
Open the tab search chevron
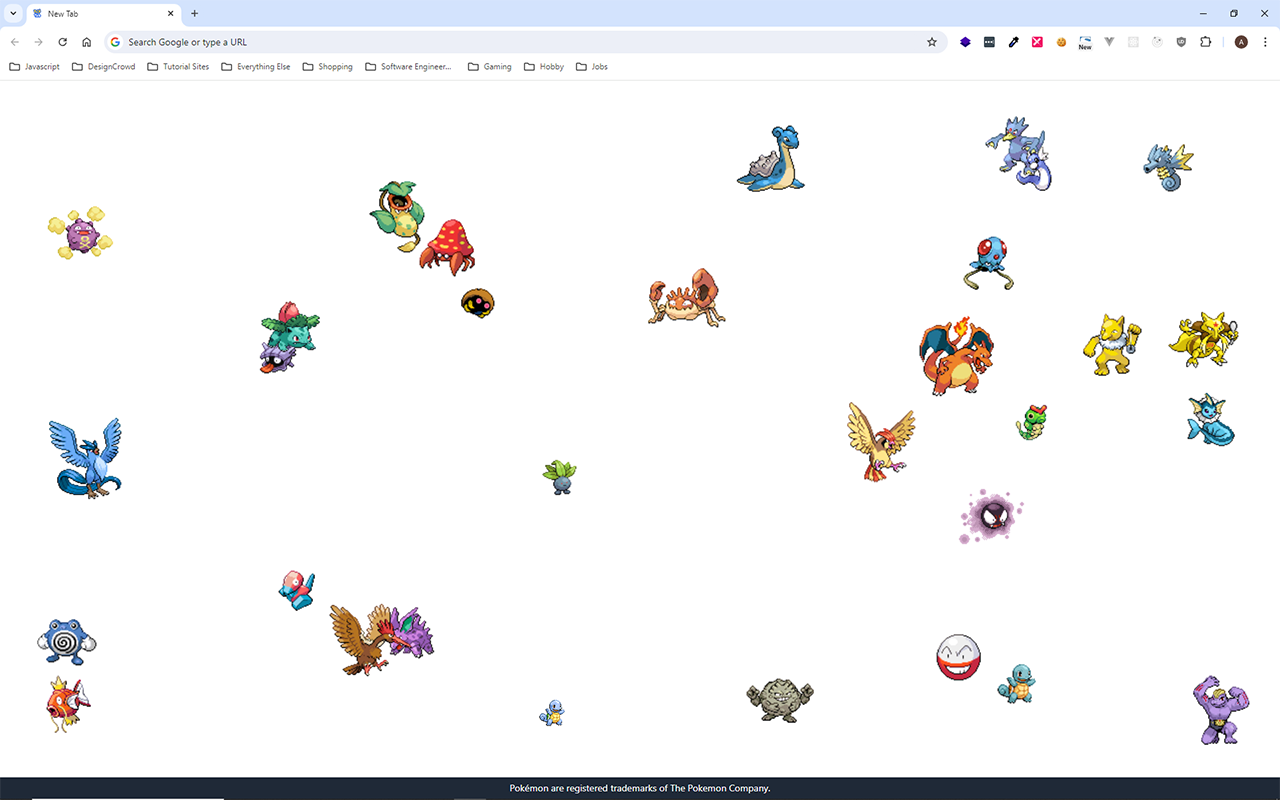(x=13, y=13)
